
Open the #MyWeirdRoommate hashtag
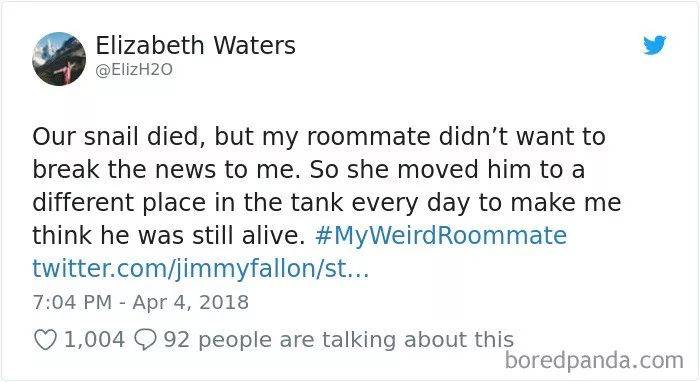(x=441, y=235)
